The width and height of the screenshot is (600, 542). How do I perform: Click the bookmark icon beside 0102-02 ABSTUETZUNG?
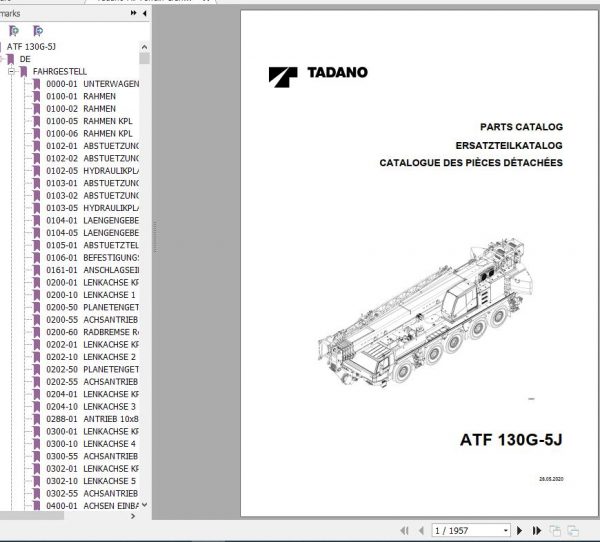click(37, 158)
